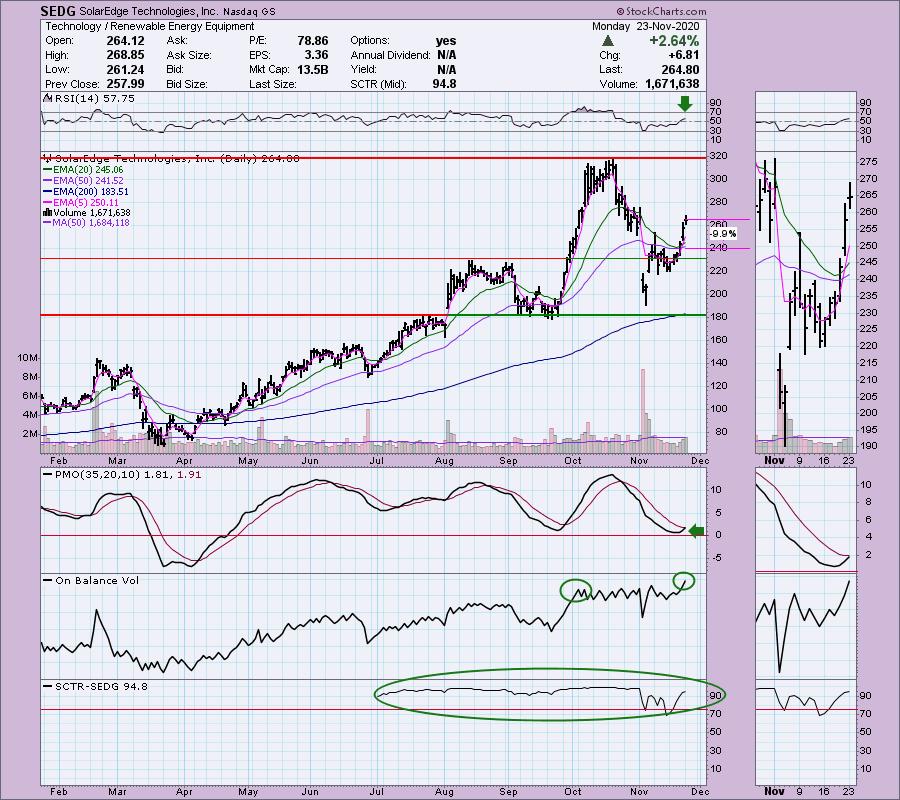The image size is (900, 800).
Task: Select the Chg value +6.81
Action: [683, 55]
